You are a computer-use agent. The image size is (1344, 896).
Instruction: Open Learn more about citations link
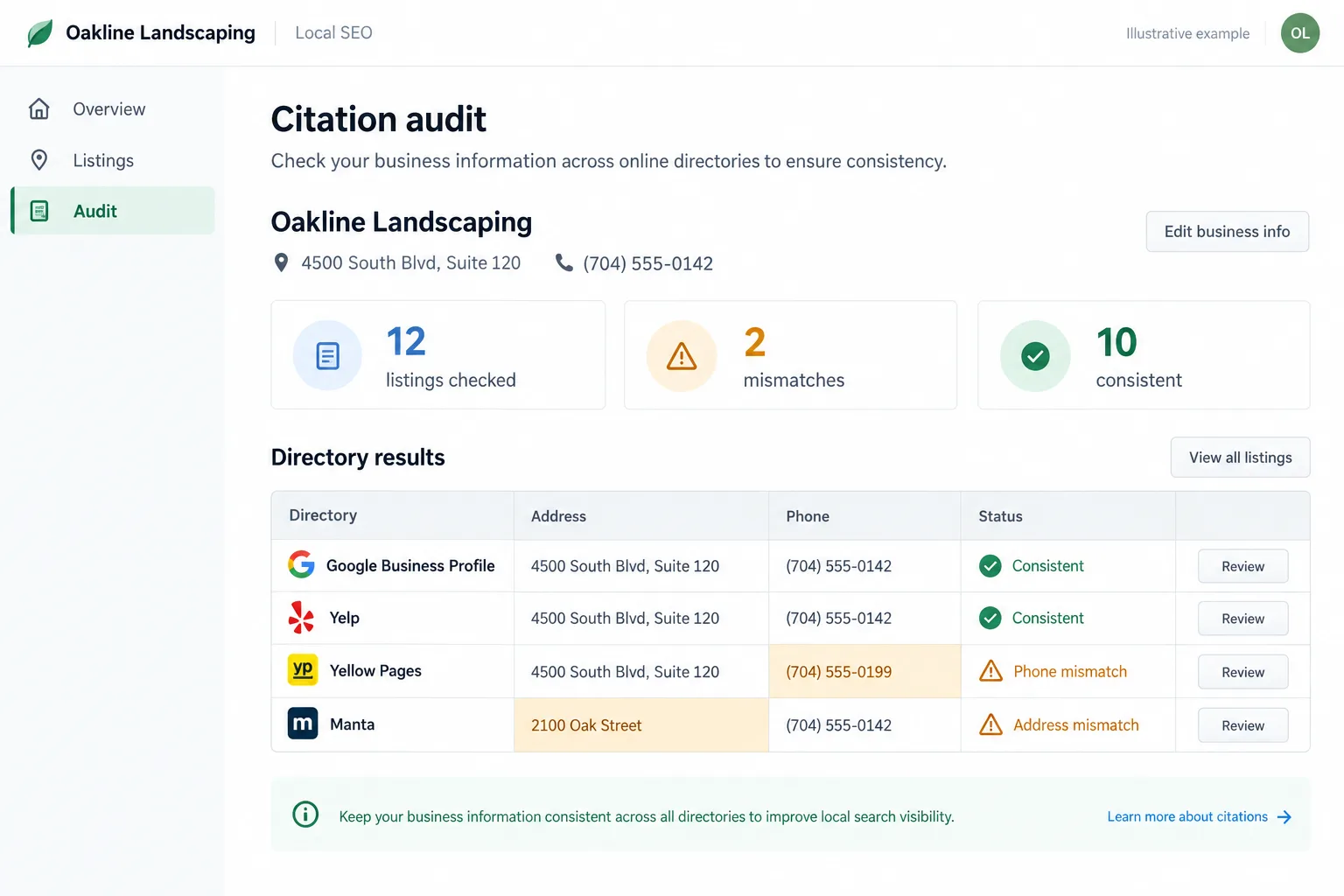(x=1200, y=816)
